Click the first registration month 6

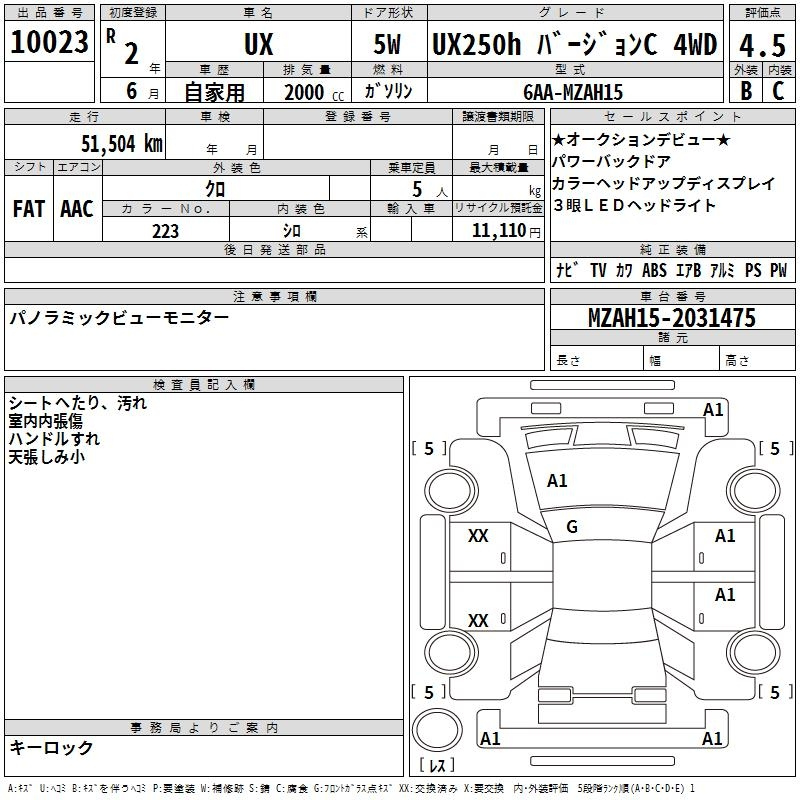(132, 91)
